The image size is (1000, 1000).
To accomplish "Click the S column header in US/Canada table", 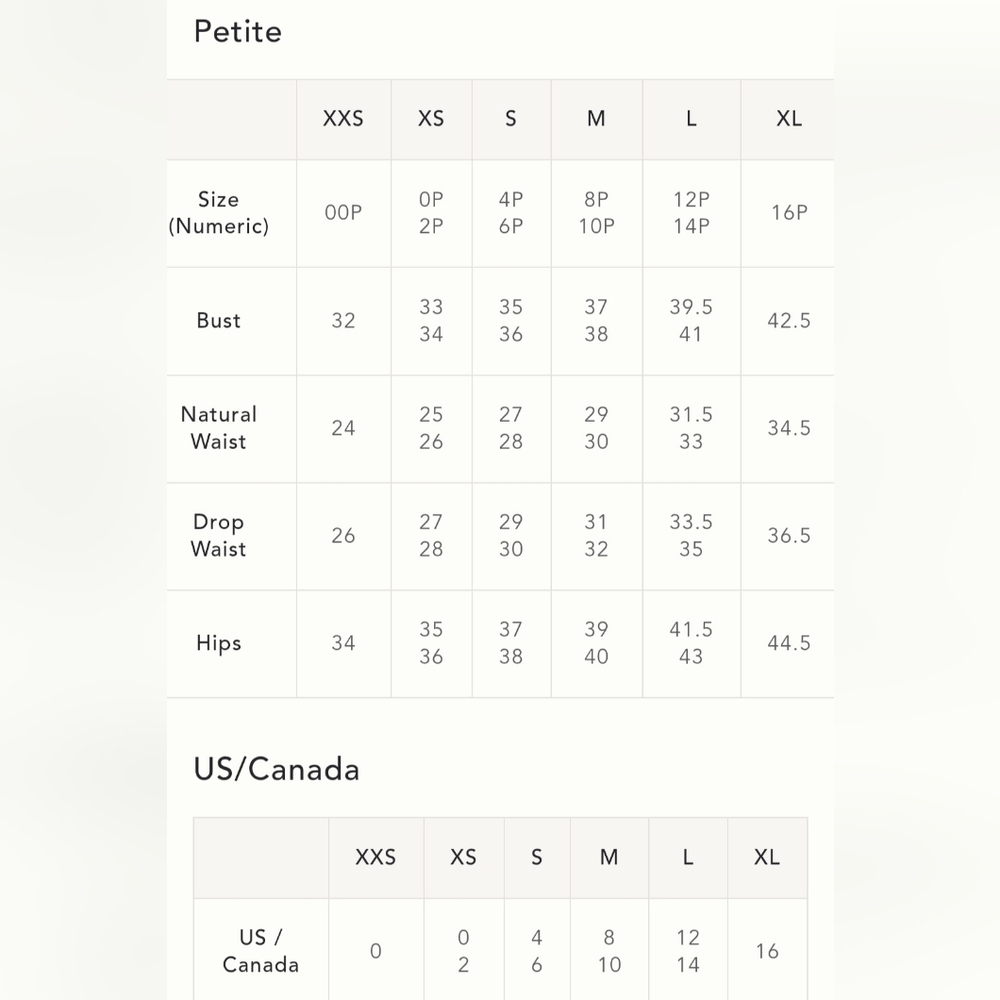I will 537,858.
